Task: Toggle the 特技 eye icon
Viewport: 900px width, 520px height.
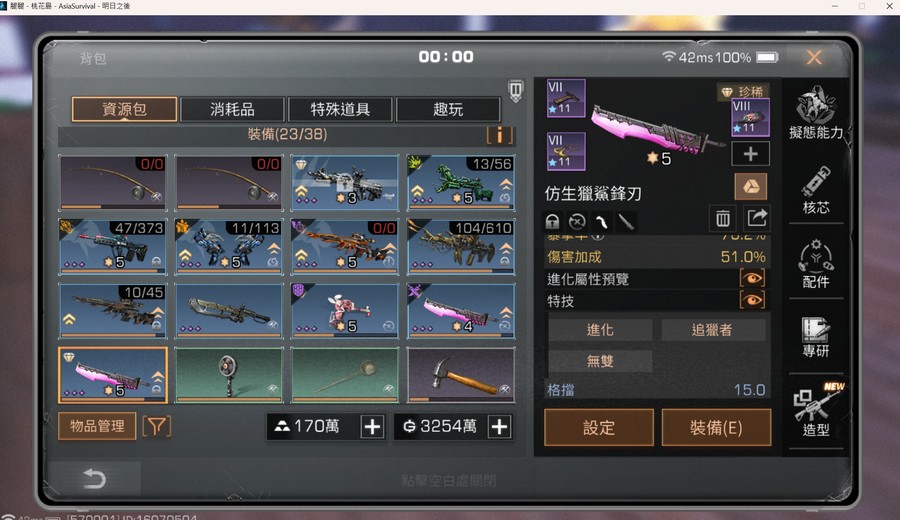Action: (x=752, y=300)
